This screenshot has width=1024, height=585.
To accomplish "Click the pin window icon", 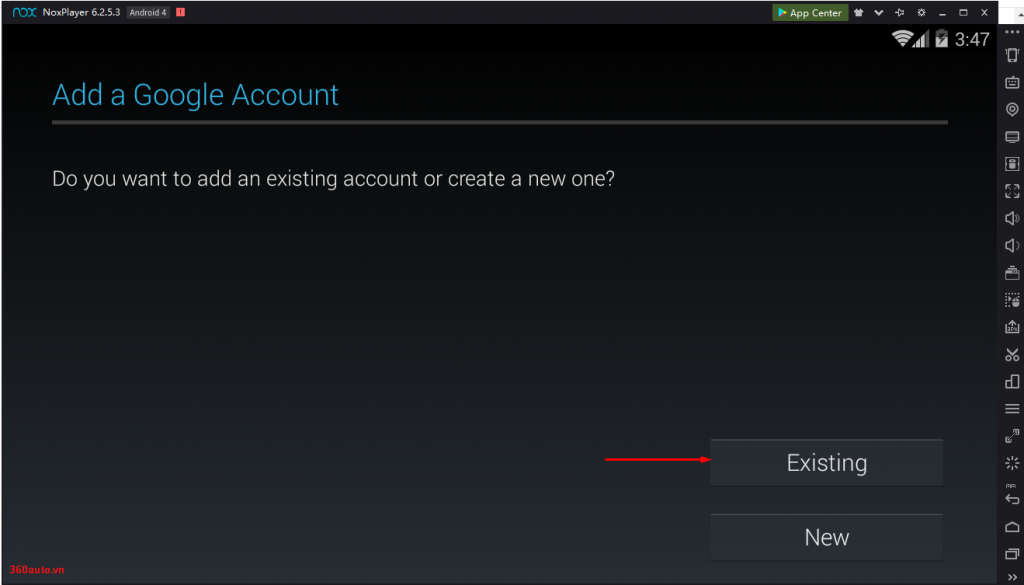I will (900, 12).
